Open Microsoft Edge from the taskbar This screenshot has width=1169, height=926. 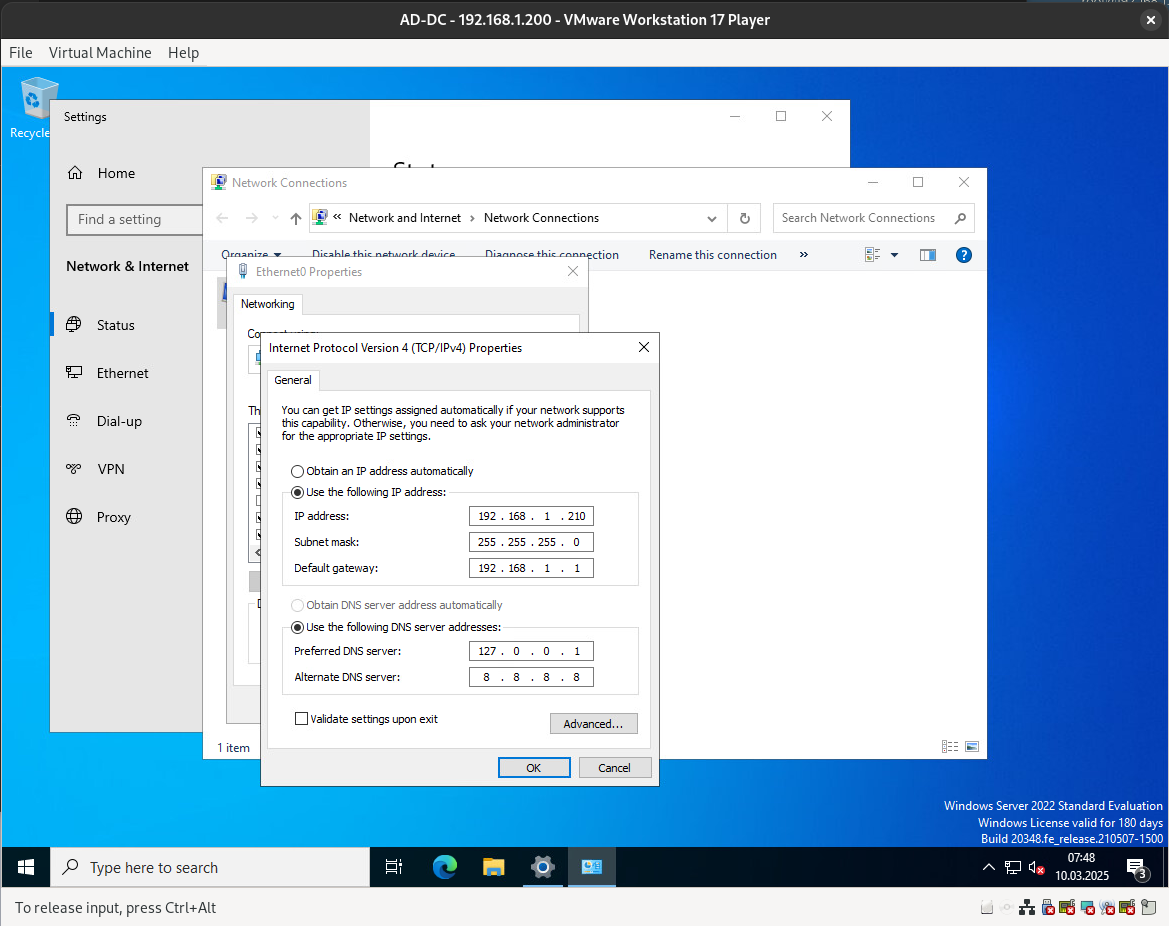[445, 867]
